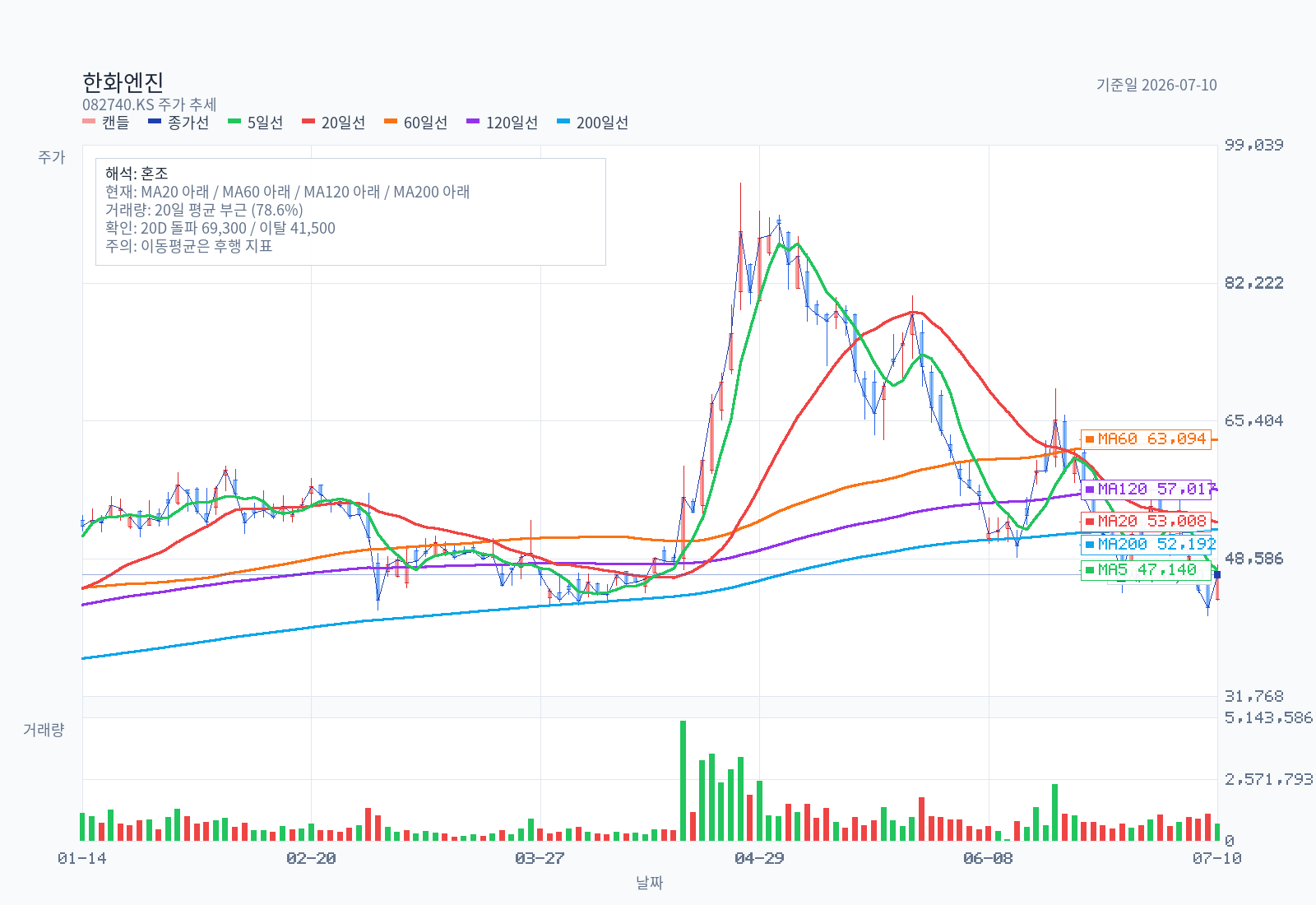Click the MA60 63,094 price label
1316x905 pixels.
pyautogui.click(x=1147, y=439)
